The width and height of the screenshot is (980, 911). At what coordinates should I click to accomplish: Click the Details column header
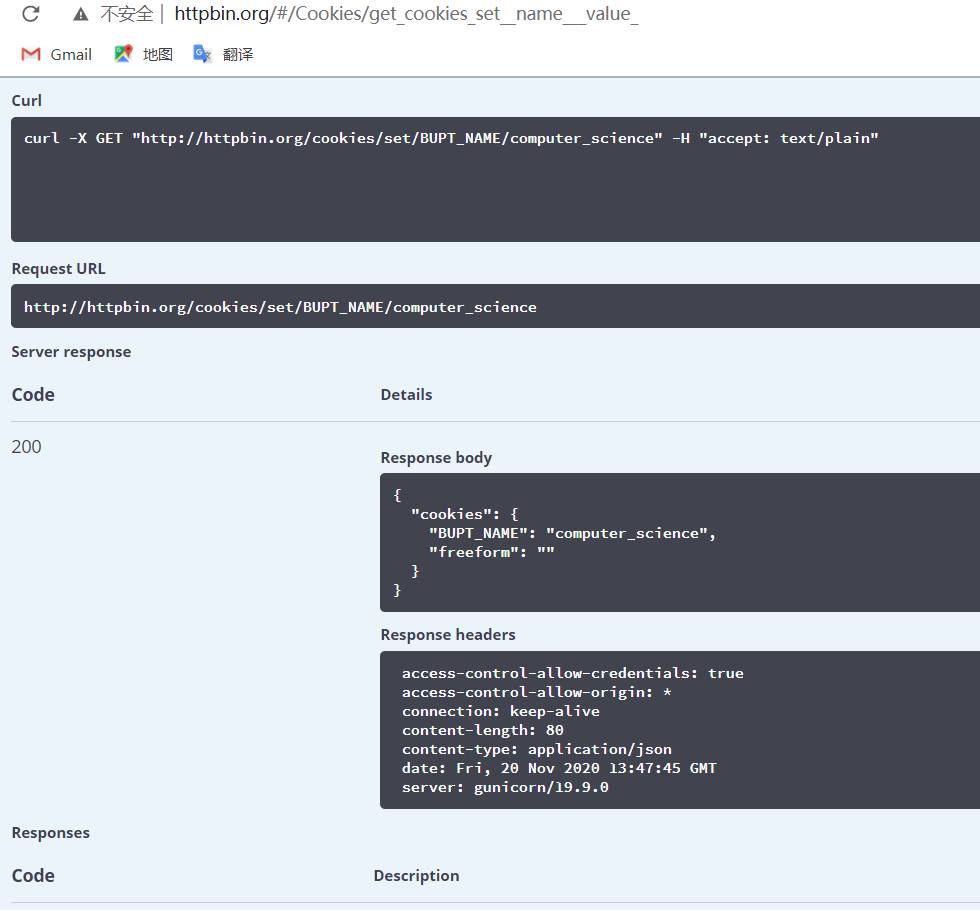(x=406, y=394)
